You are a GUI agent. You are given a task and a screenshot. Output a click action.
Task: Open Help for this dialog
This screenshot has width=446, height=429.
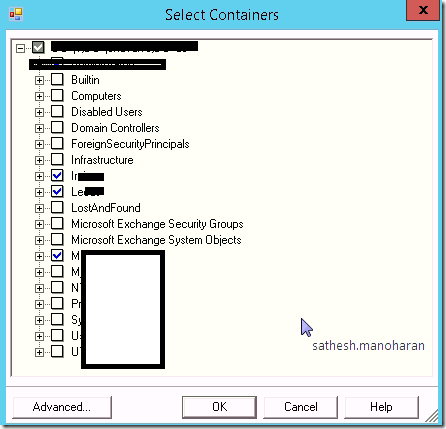point(381,407)
